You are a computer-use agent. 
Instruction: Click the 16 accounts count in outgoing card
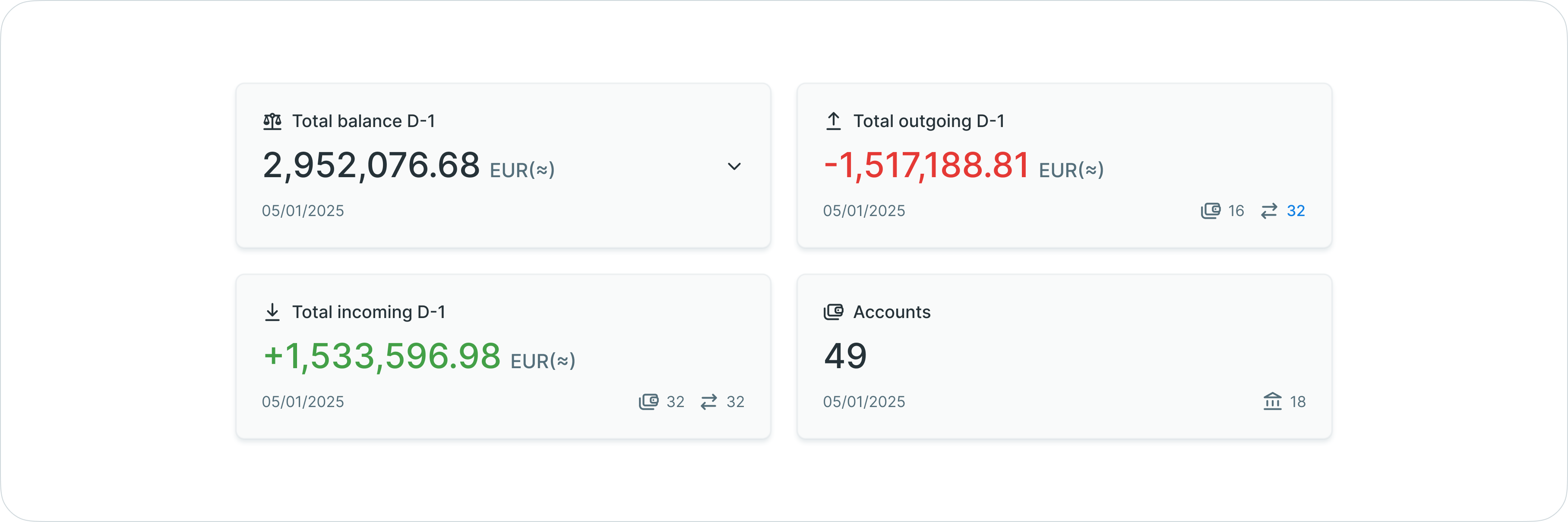1236,211
